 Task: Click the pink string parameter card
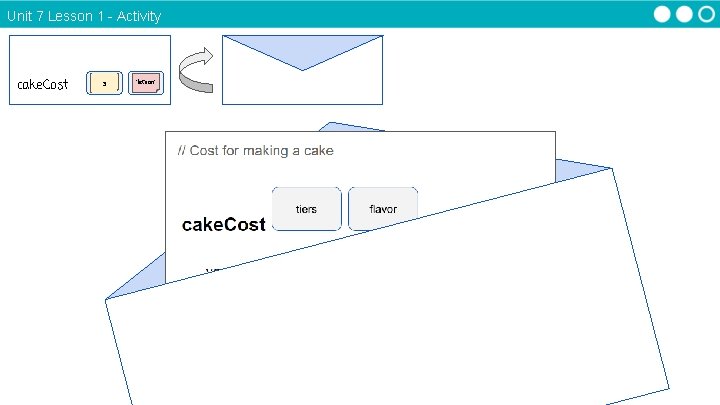click(x=146, y=83)
